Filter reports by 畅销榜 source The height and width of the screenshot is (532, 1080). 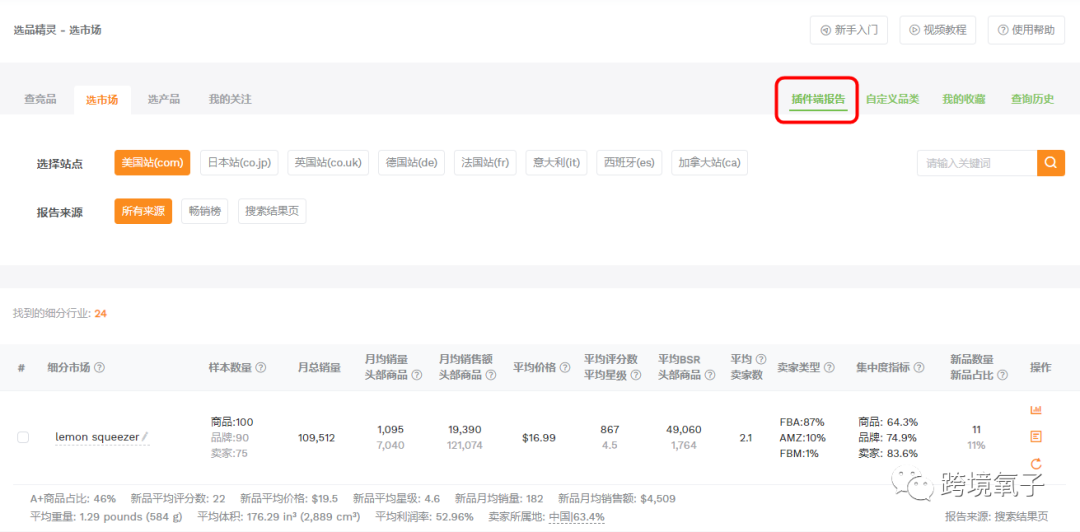(205, 212)
